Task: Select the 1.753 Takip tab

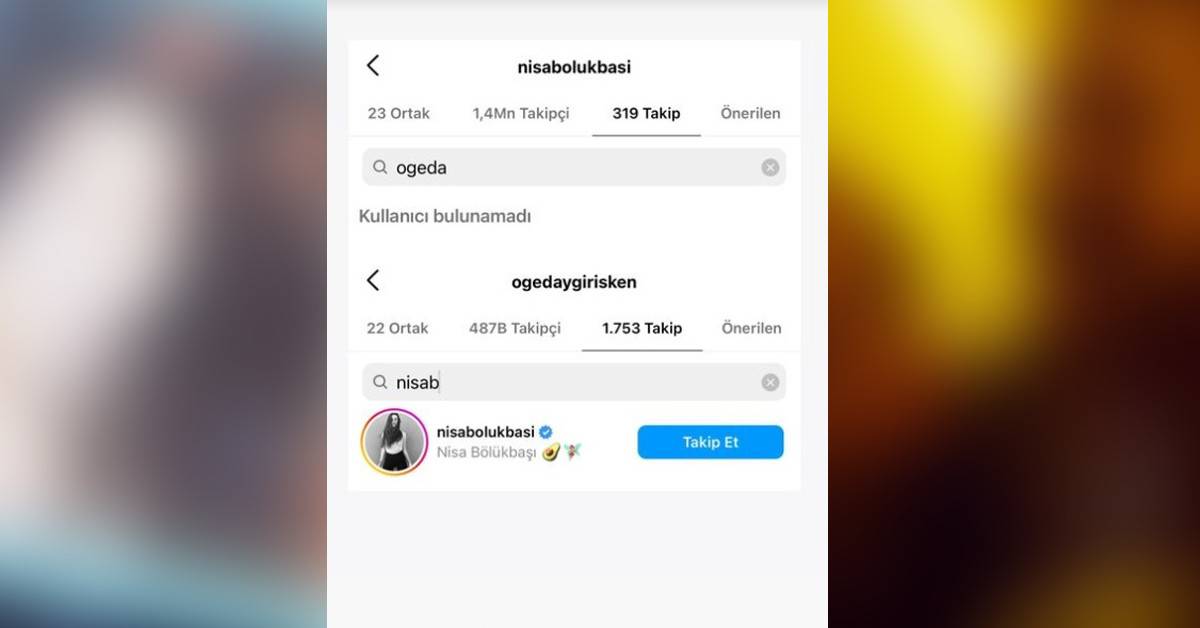Action: 642,328
